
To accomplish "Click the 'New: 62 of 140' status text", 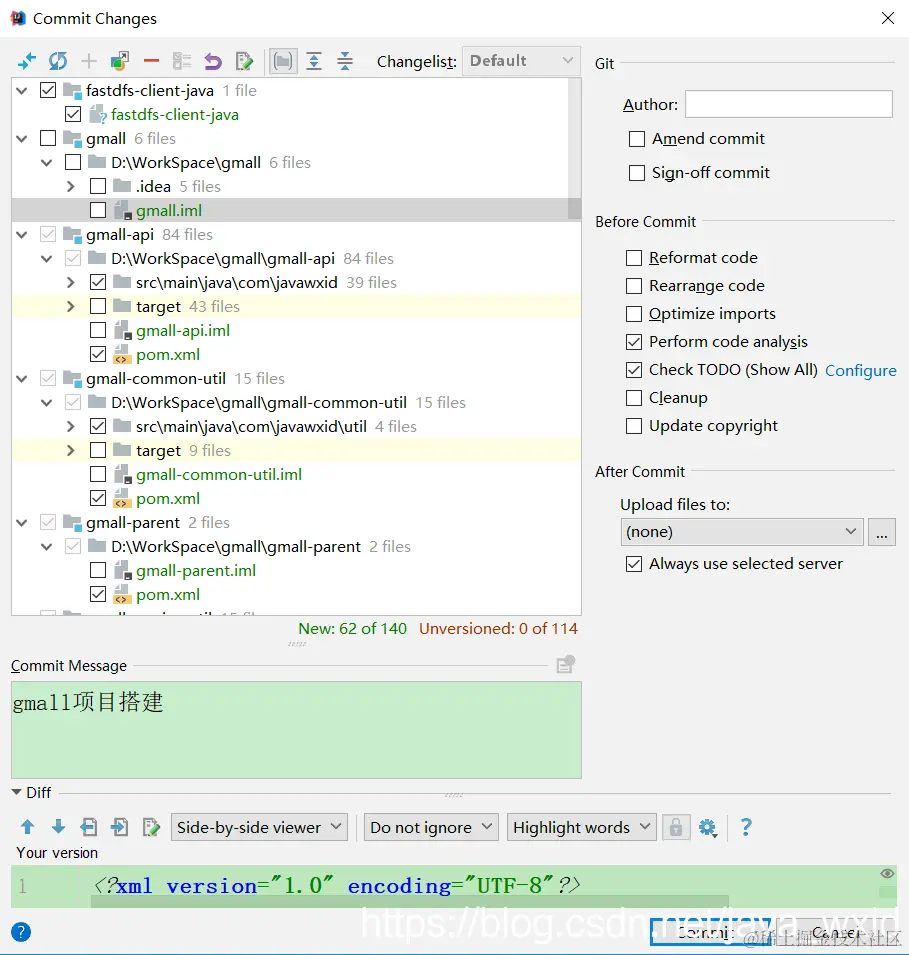I will (352, 629).
